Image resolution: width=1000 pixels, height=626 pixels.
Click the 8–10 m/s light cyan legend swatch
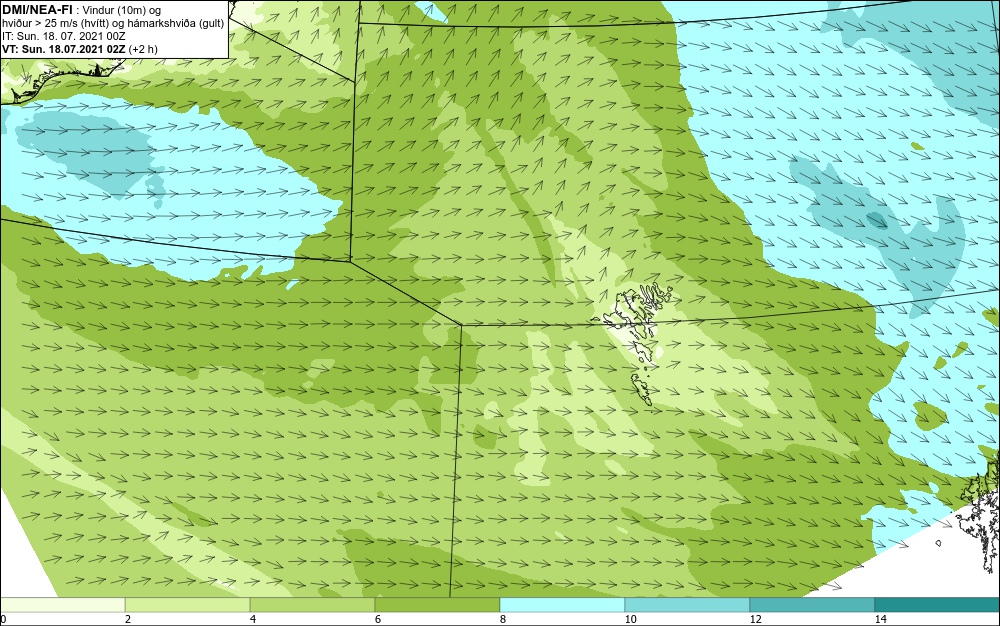[562, 605]
